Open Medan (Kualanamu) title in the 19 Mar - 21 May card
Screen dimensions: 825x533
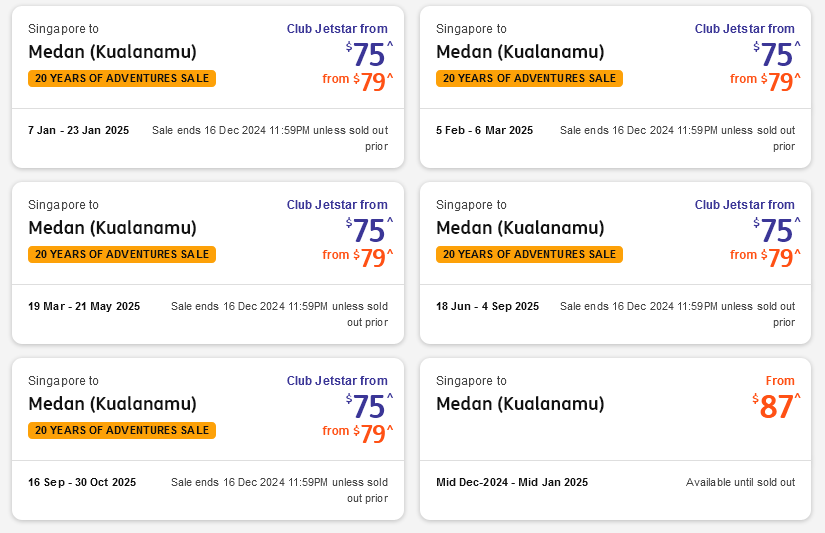pyautogui.click(x=112, y=228)
